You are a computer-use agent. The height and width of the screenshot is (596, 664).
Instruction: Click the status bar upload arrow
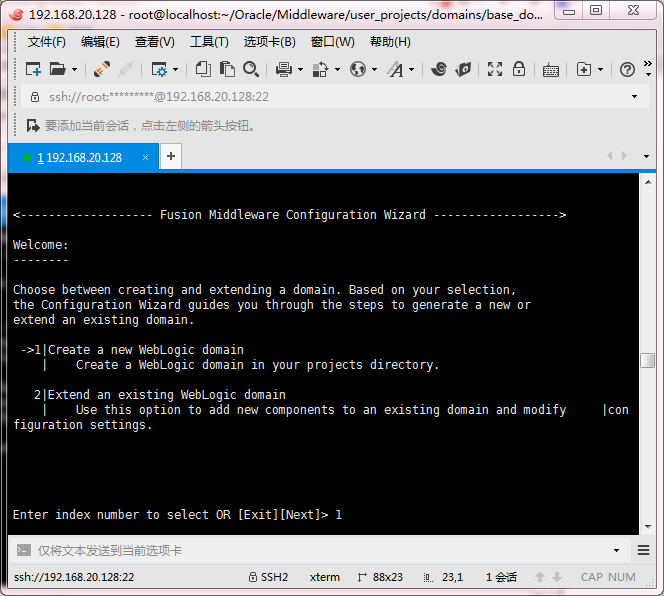coord(540,577)
